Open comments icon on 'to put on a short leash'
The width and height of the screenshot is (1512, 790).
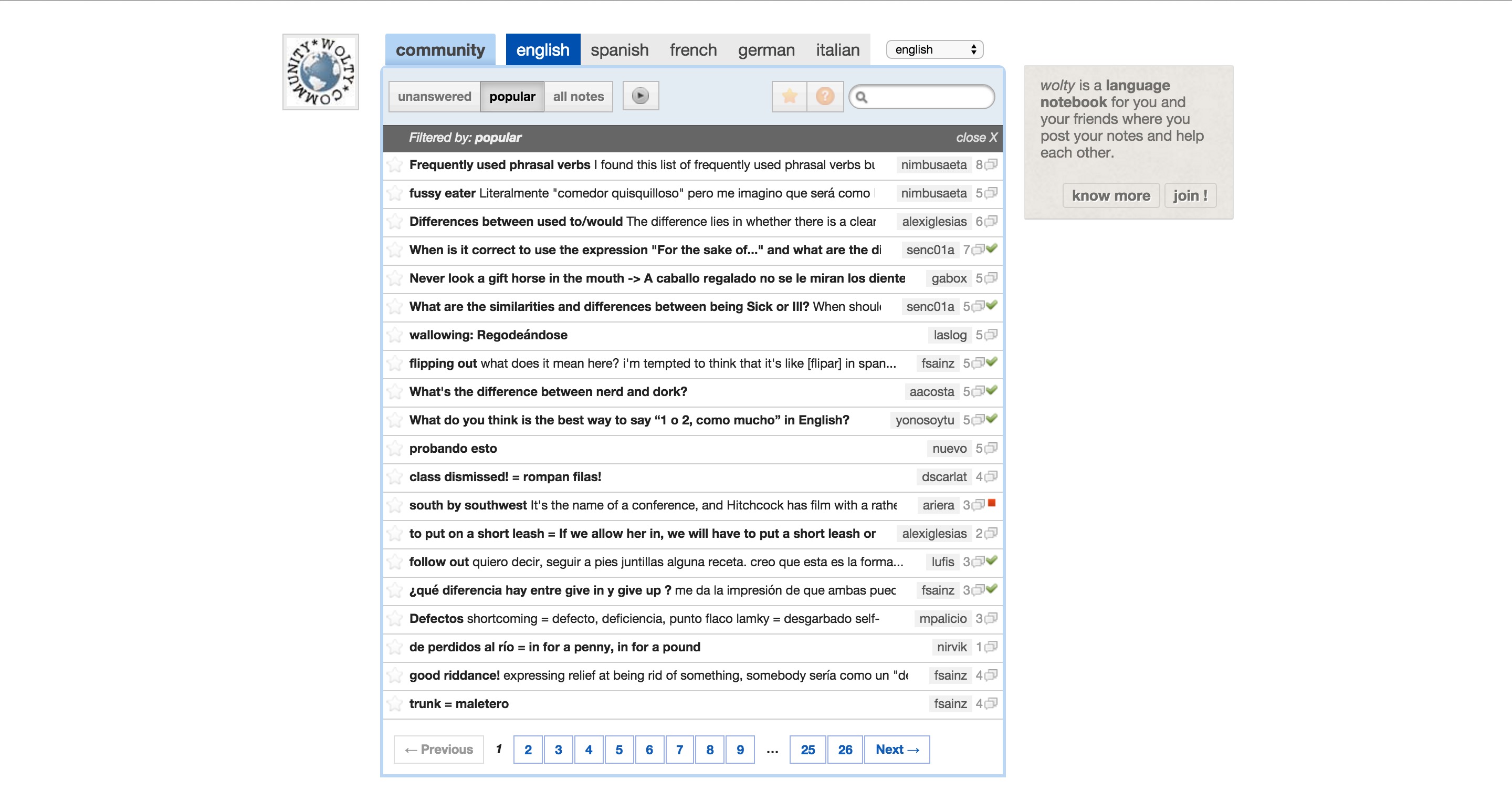coord(991,533)
